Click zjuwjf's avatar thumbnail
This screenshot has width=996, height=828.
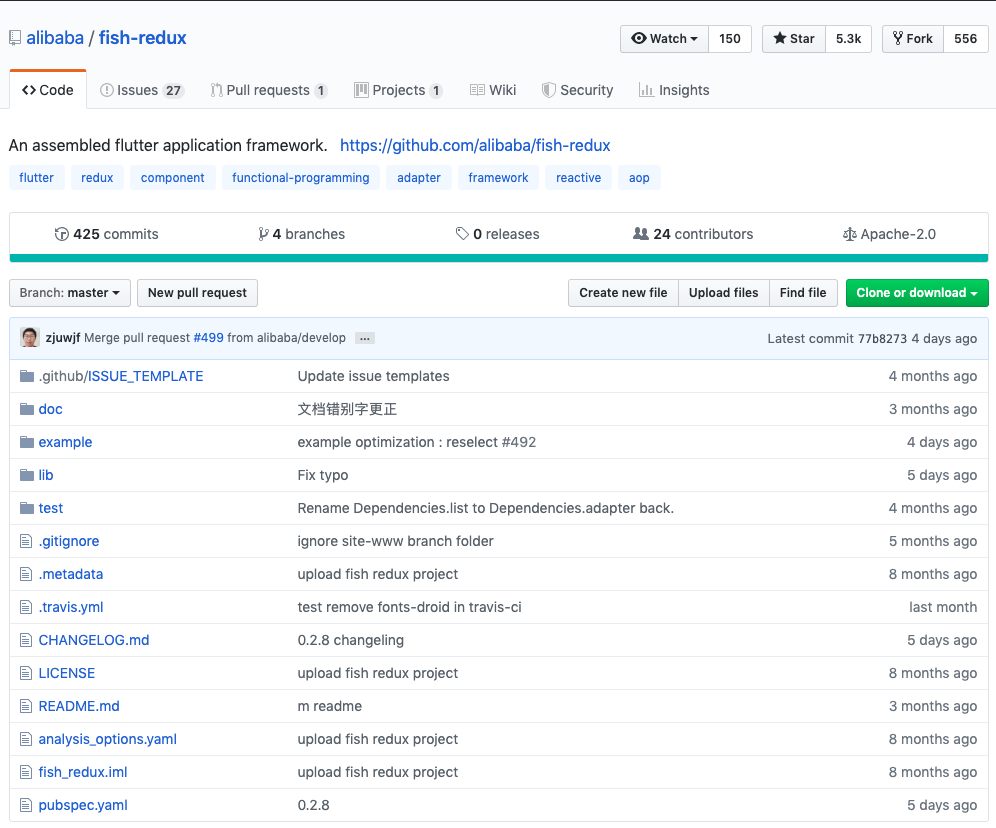coord(30,338)
